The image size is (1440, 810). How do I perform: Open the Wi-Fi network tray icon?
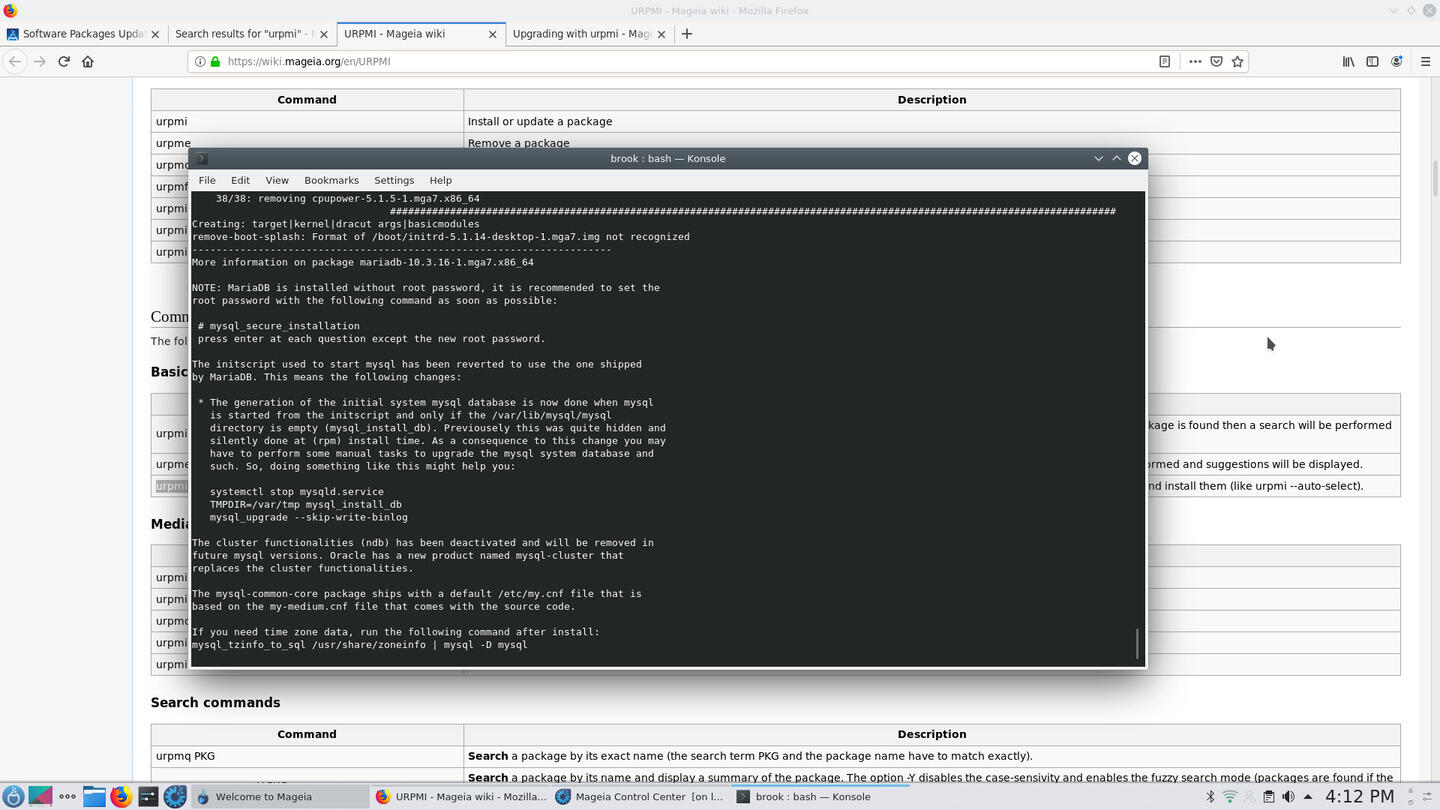coord(1230,797)
